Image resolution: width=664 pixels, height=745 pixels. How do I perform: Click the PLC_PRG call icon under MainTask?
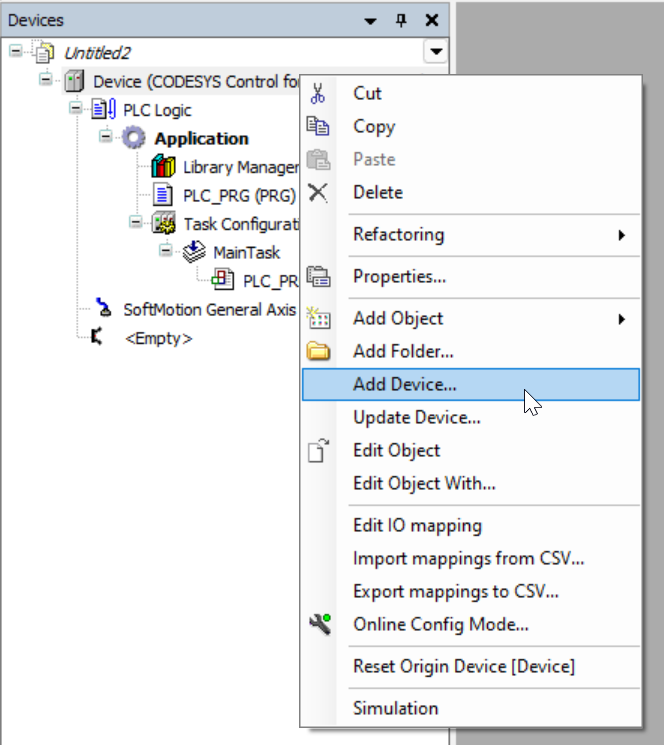(223, 279)
